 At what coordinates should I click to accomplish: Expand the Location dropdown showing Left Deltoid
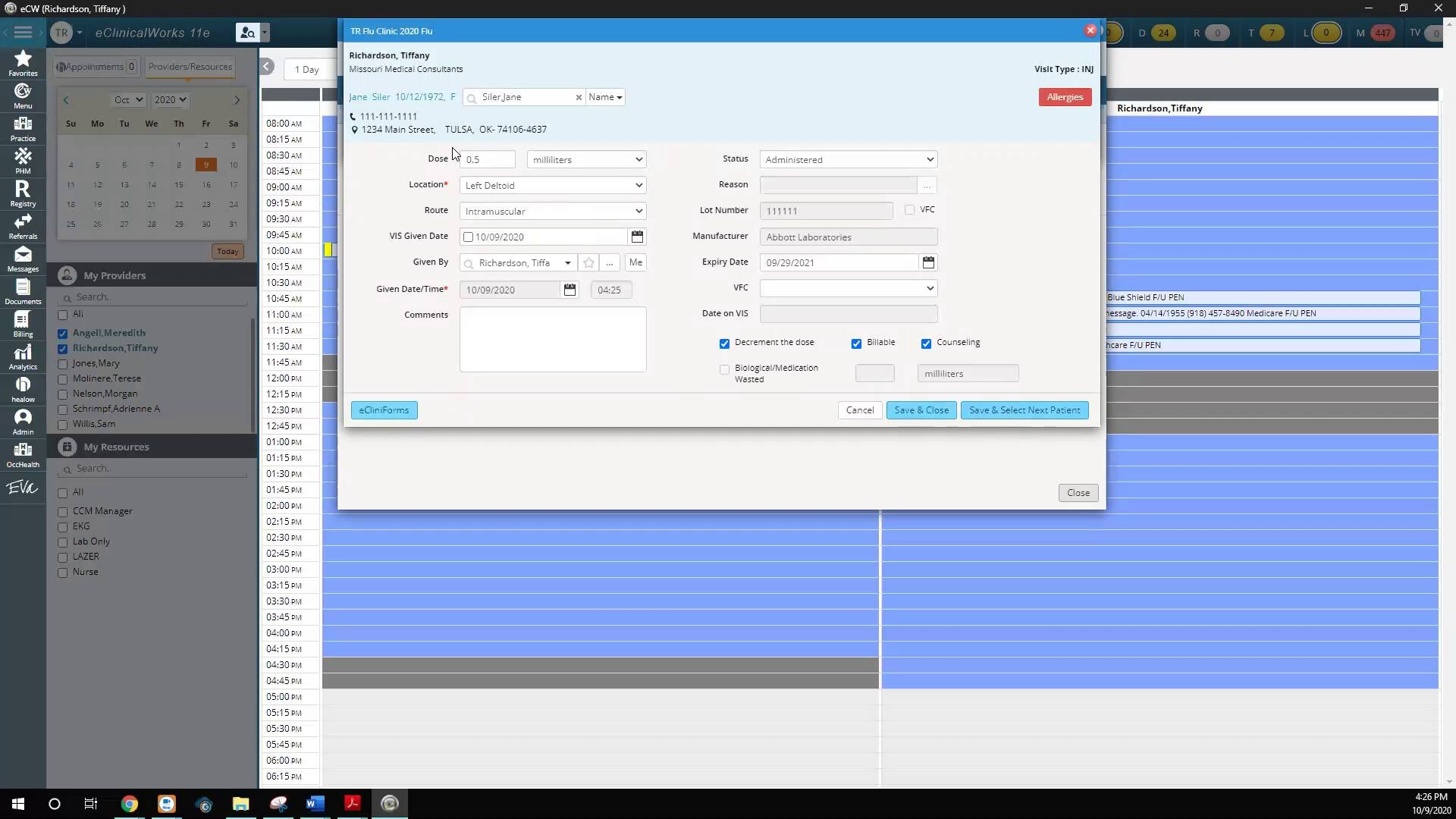click(553, 185)
